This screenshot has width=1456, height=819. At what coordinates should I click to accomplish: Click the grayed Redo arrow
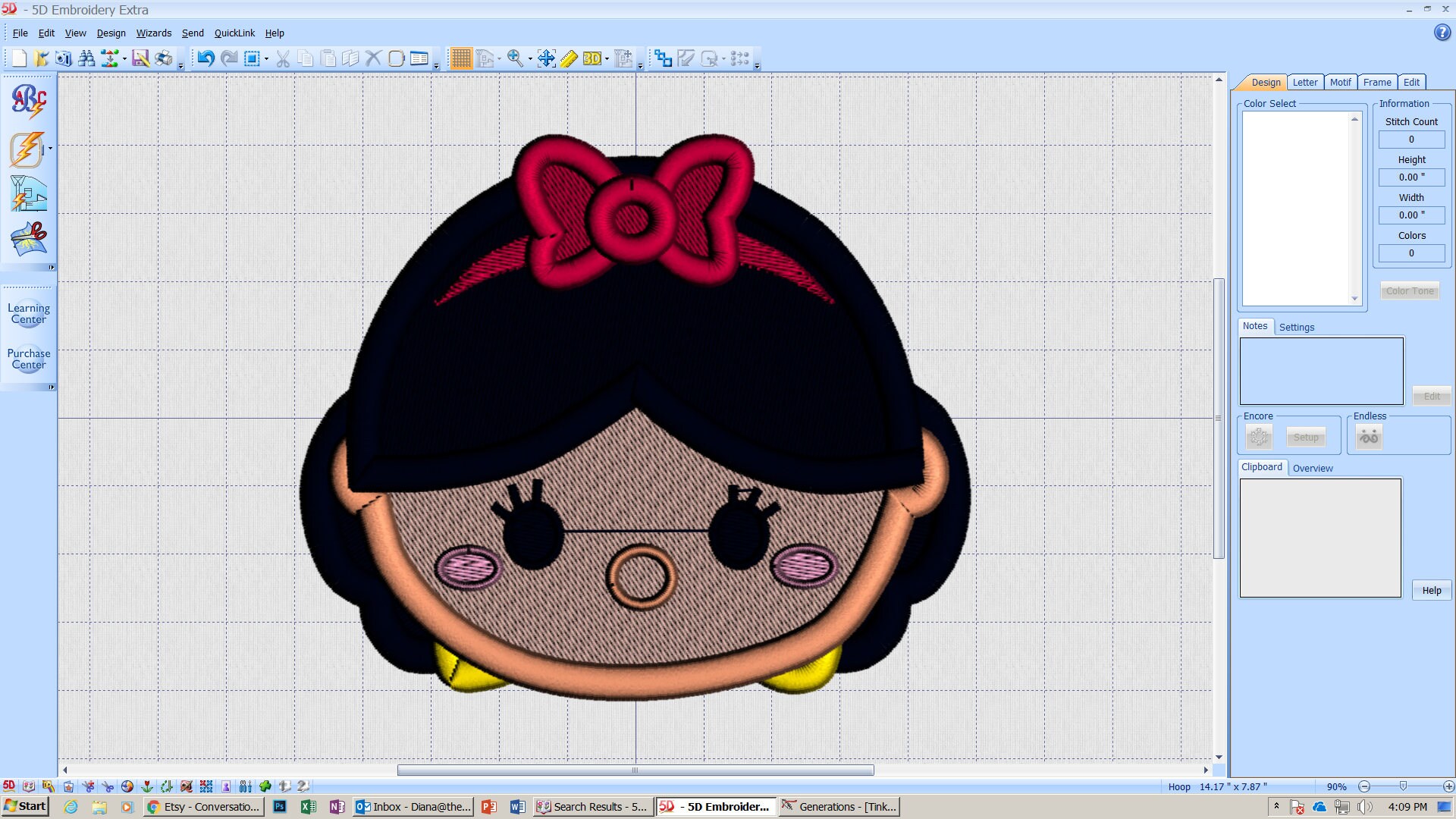229,58
